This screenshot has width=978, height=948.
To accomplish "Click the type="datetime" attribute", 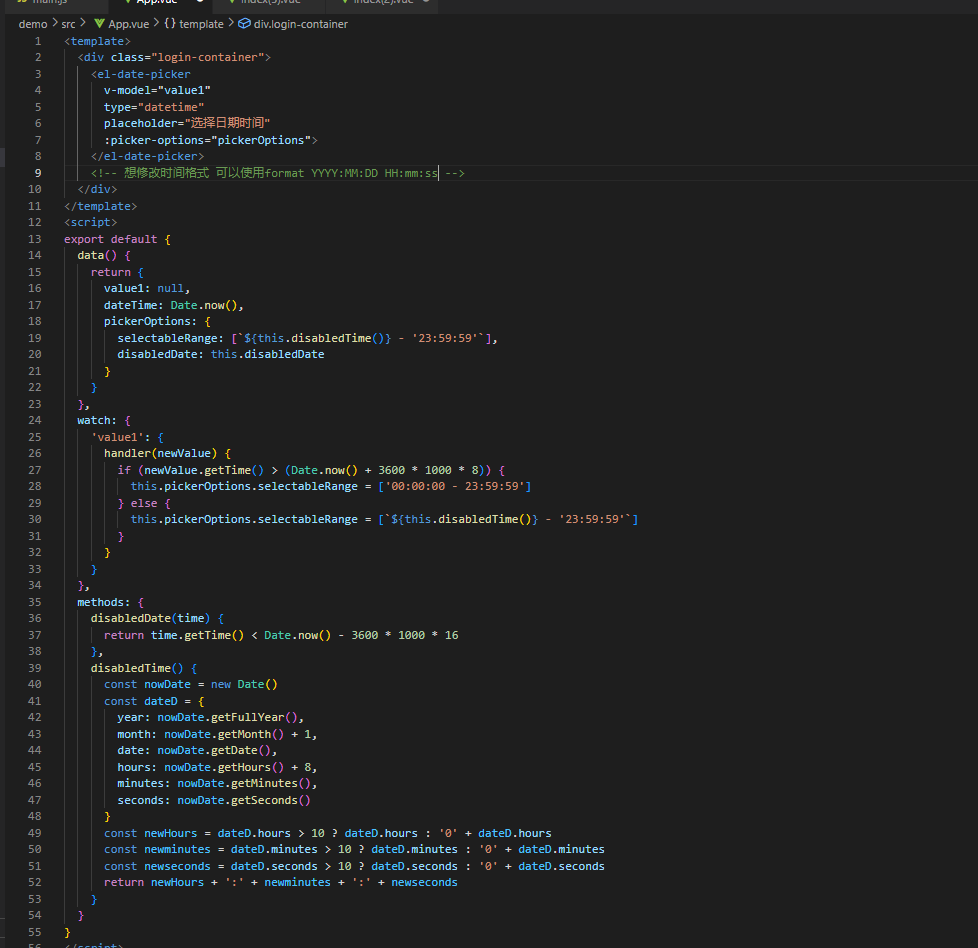I will (154, 107).
